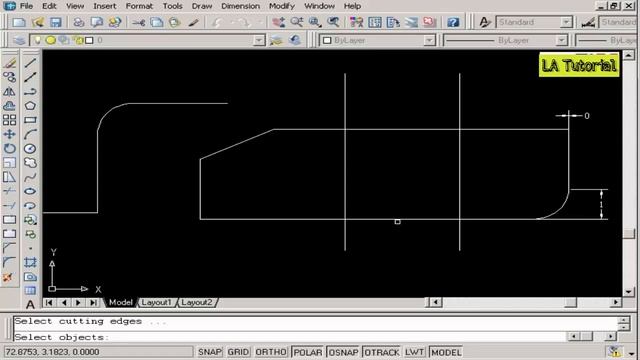Open the Dimension menu
Image resolution: width=640 pixels, height=360 pixels.
[240, 6]
